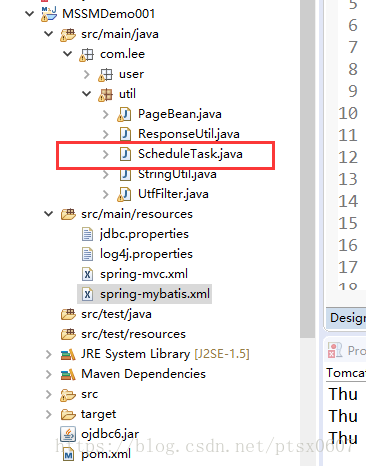Expand the ScheduleTask.java node
The image size is (366, 466).
[106, 154]
